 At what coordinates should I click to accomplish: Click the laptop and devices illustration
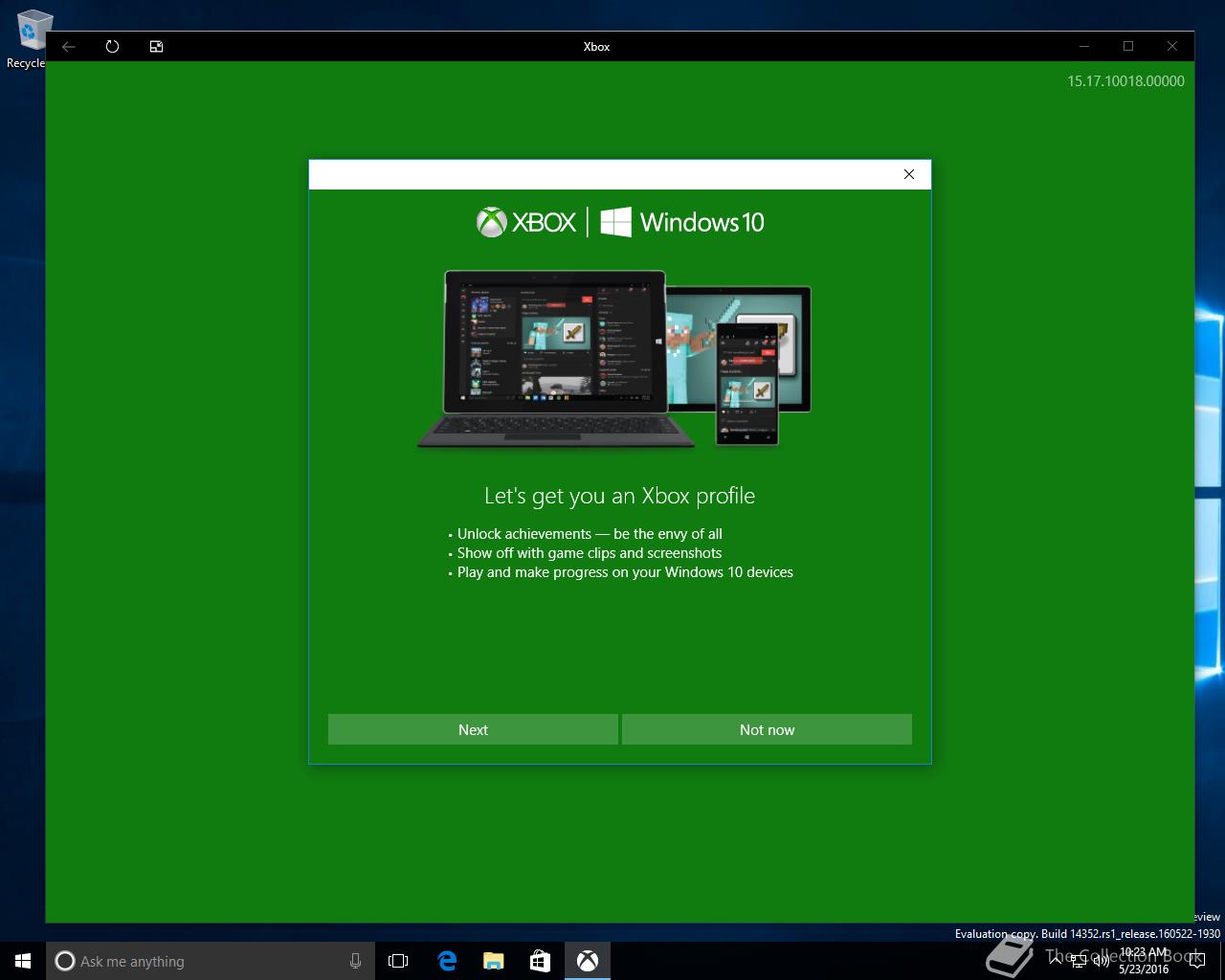click(x=614, y=359)
